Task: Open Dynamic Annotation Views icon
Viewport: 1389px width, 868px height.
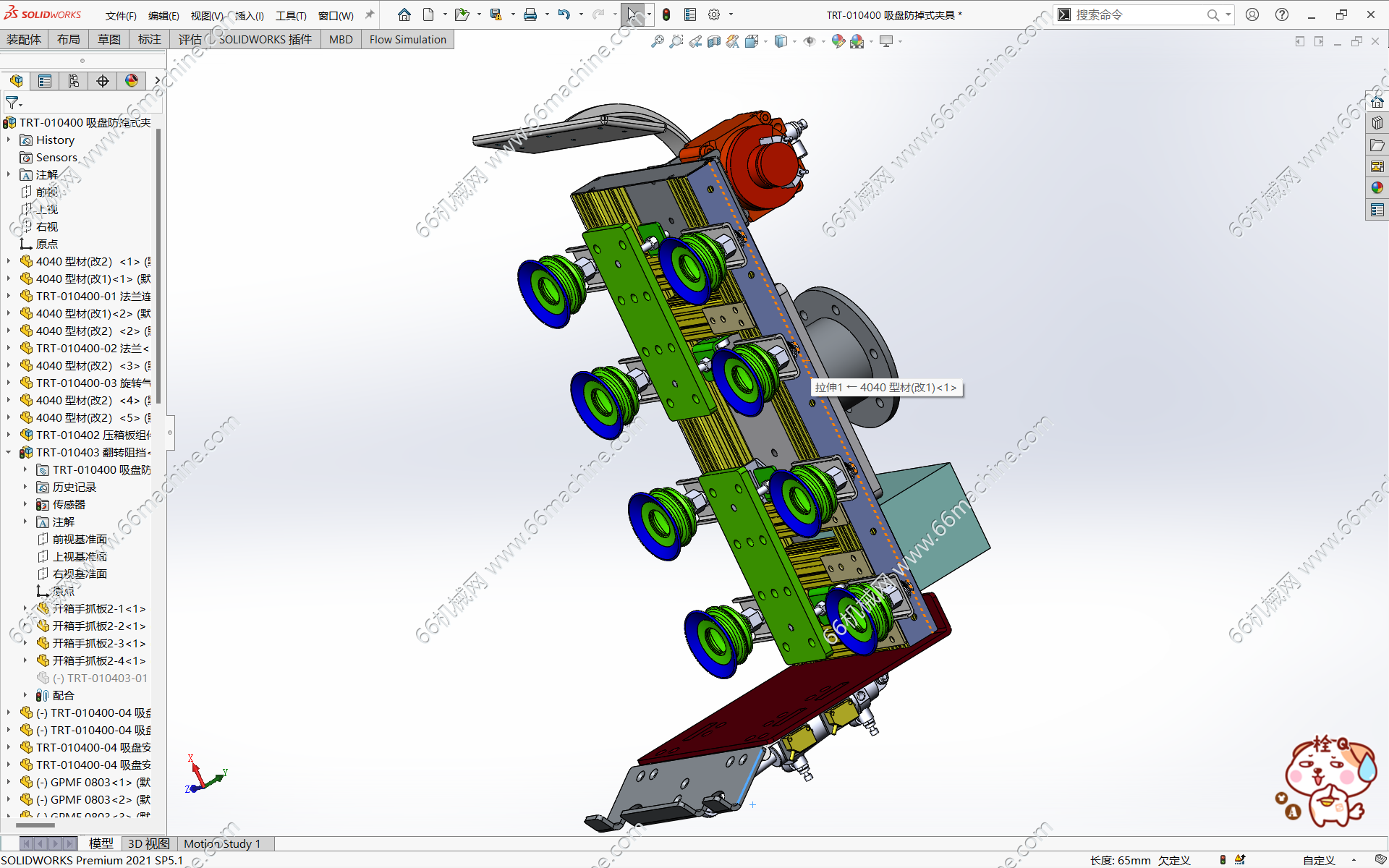Action: point(733,41)
